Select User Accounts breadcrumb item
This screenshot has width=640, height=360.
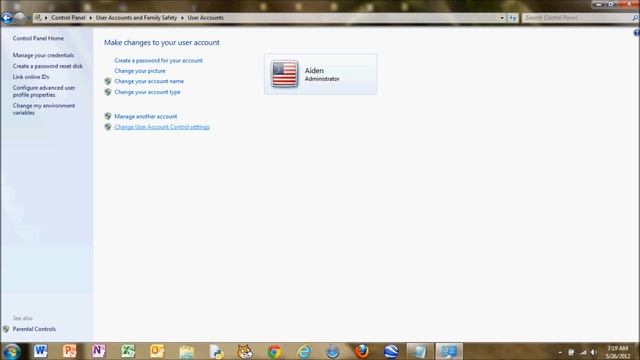(205, 18)
